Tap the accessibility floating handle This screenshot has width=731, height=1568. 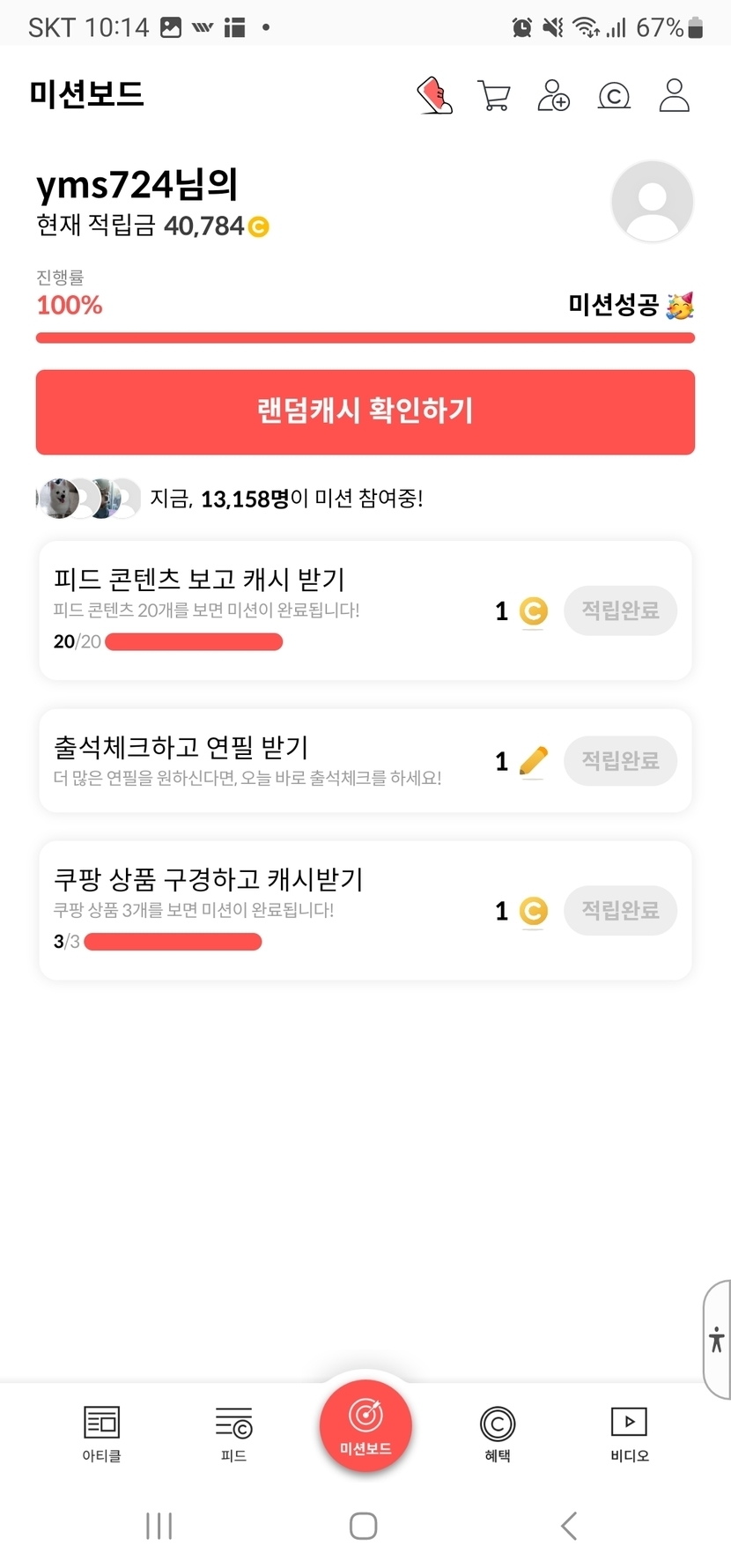pos(717,1339)
